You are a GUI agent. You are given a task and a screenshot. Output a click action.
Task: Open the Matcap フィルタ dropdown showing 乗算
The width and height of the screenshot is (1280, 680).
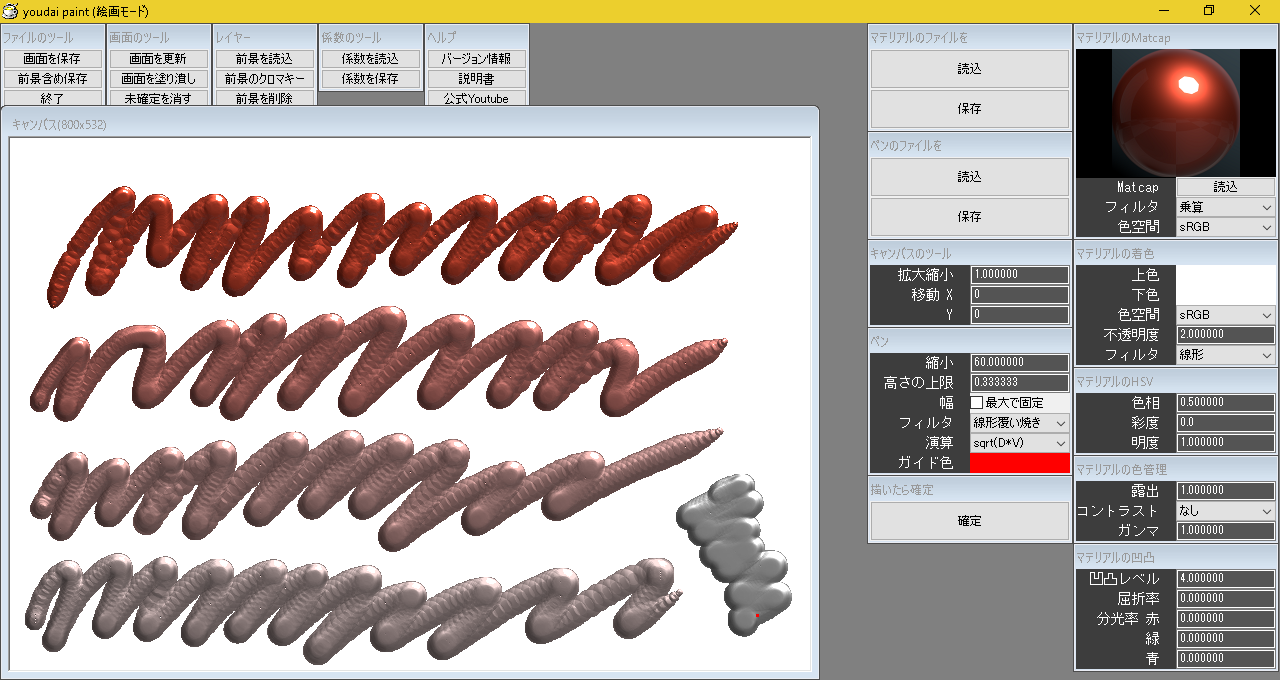click(1225, 207)
